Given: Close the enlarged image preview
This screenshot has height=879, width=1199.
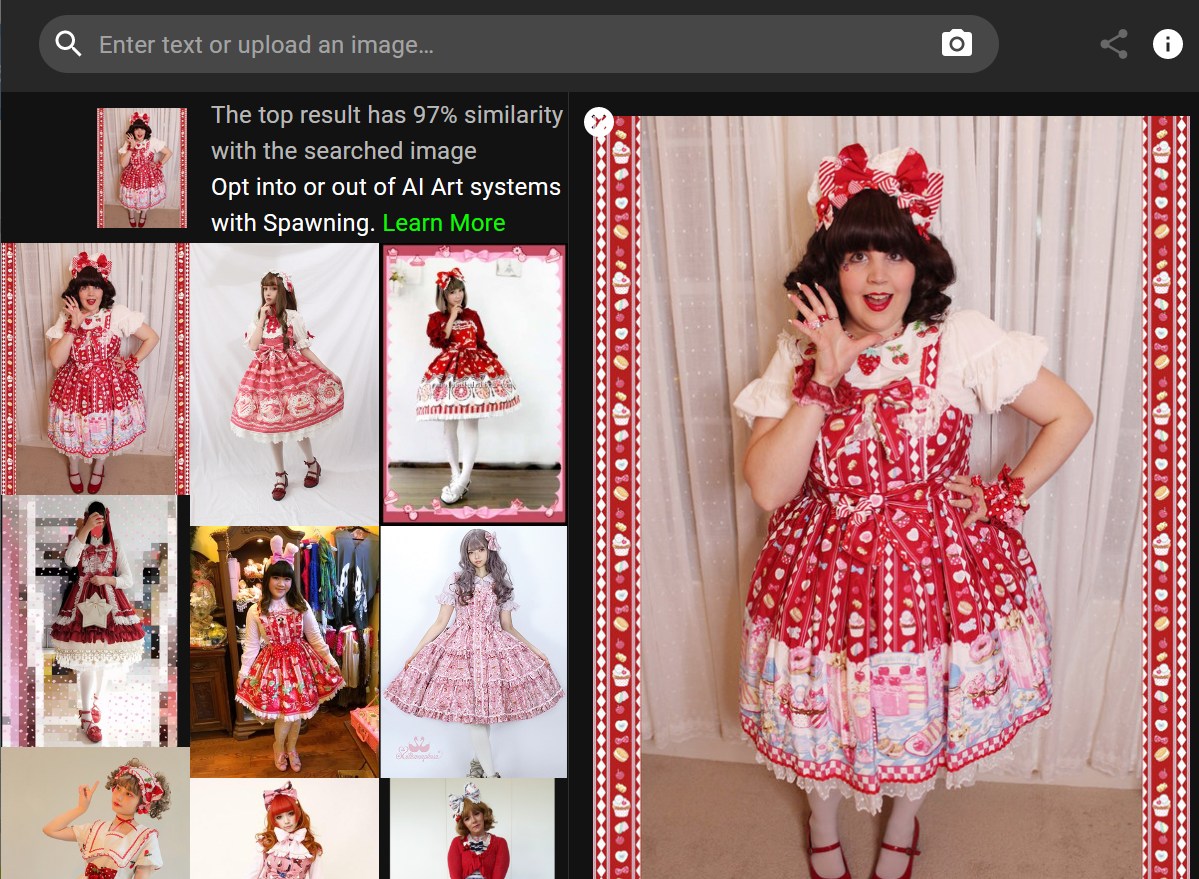Looking at the screenshot, I should 598,122.
